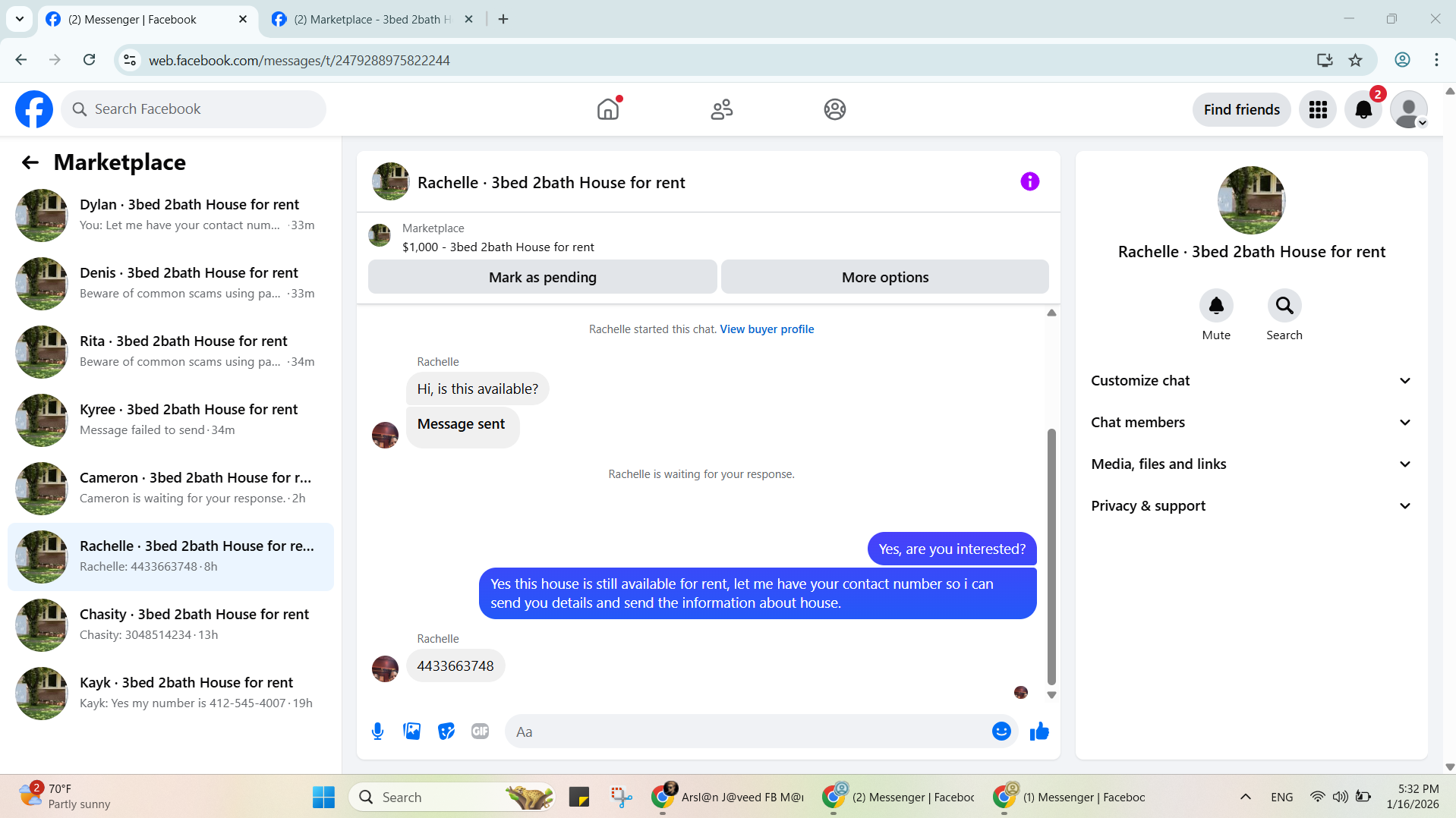The width and height of the screenshot is (1456, 818).
Task: Expand Privacy & support section
Action: pyautogui.click(x=1251, y=506)
